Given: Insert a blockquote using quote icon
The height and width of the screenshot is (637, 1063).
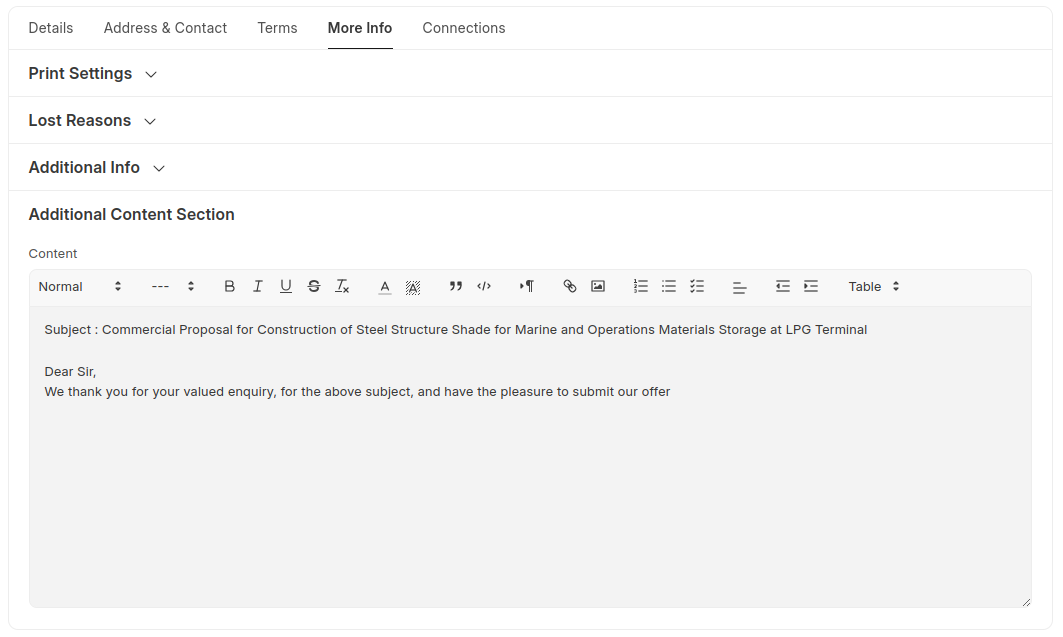Looking at the screenshot, I should coord(456,286).
